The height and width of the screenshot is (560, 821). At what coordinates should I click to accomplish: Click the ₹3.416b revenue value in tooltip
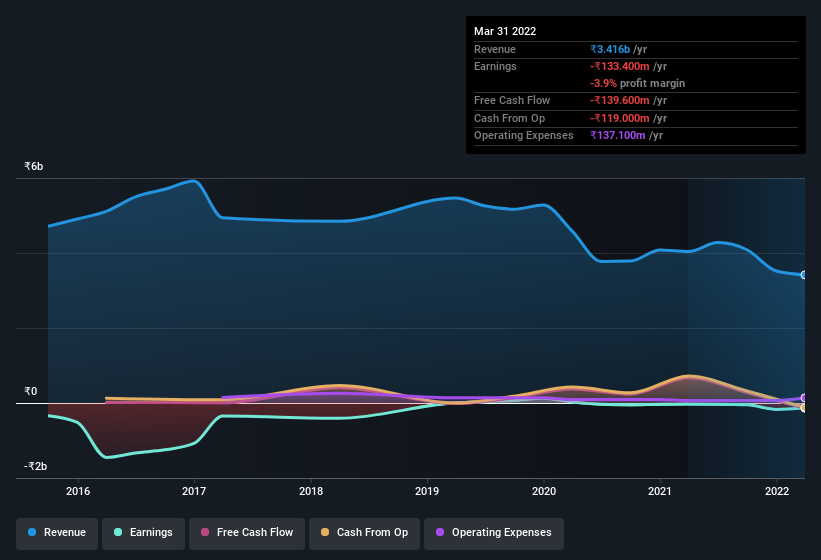[x=610, y=49]
